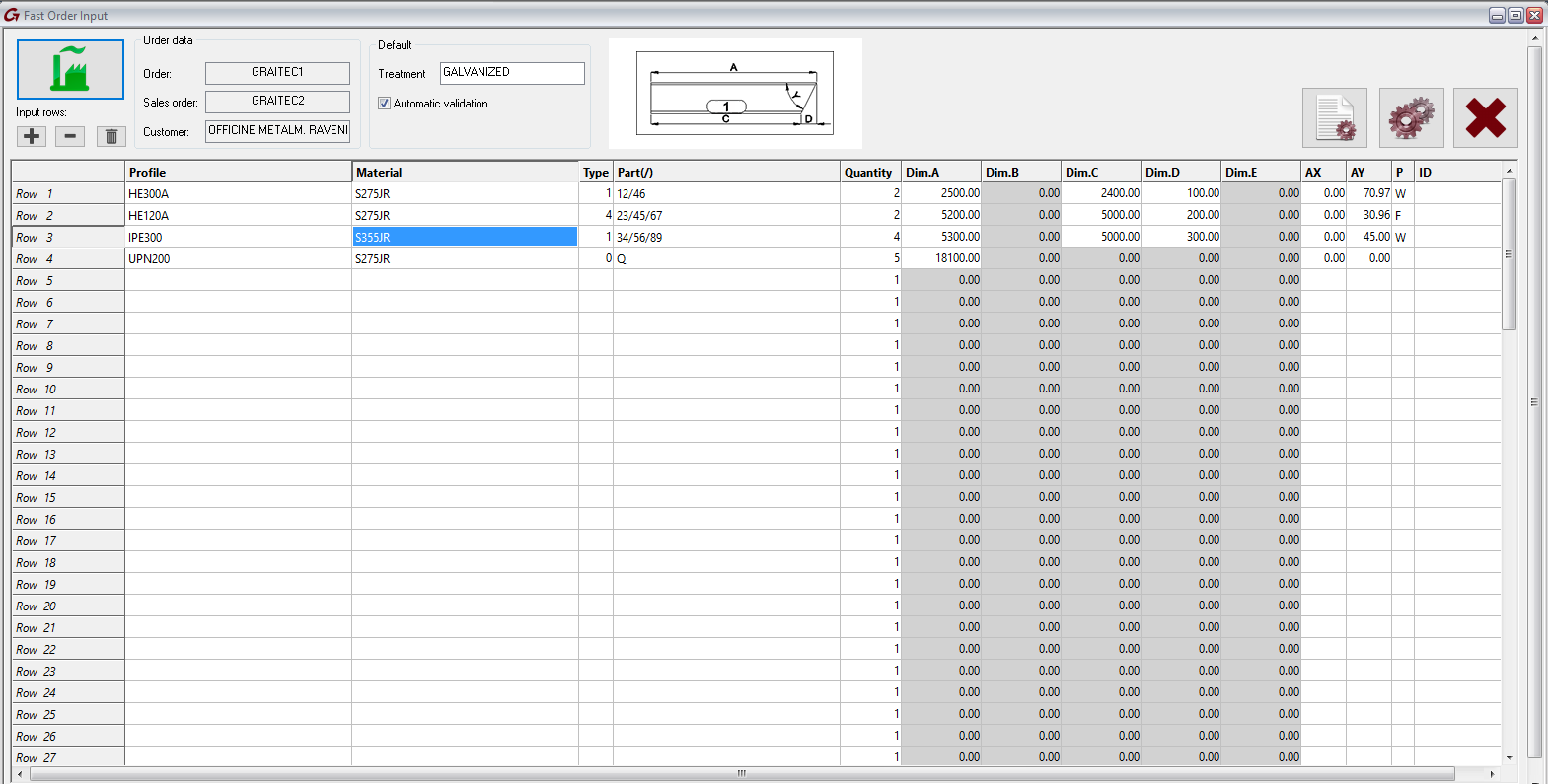Image resolution: width=1548 pixels, height=784 pixels.
Task: Click the ID column header
Action: 1457,172
